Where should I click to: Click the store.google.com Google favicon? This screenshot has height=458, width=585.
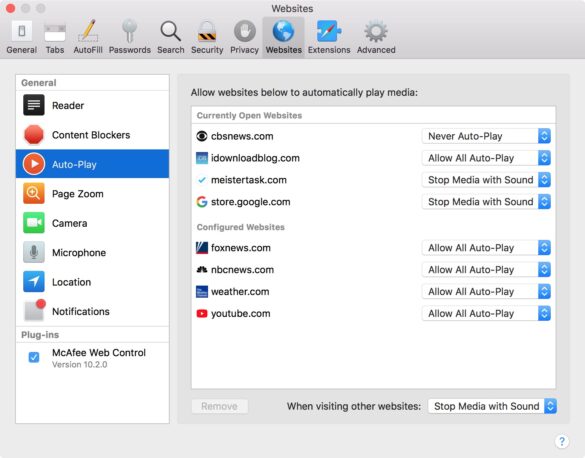[202, 202]
